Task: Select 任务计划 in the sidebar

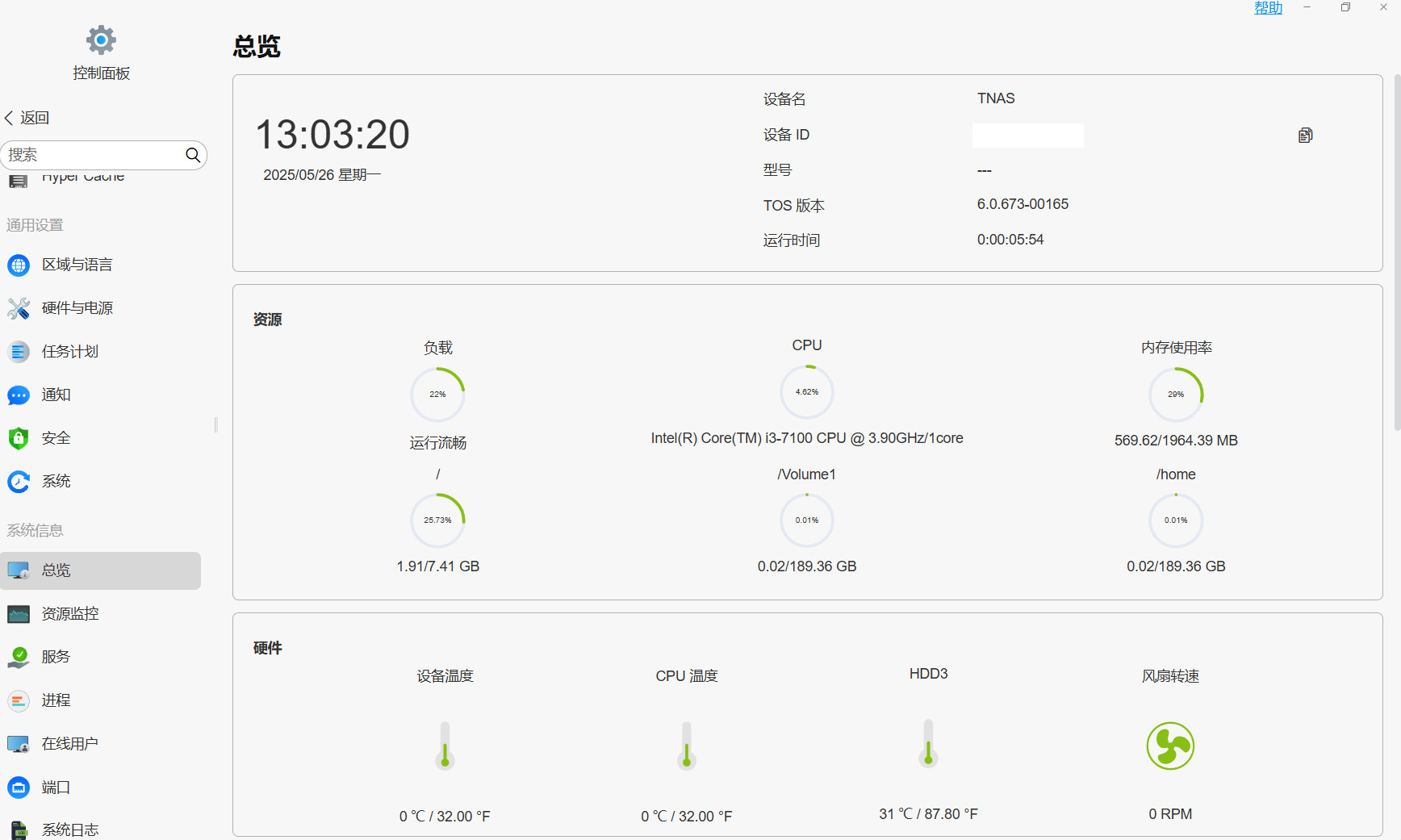Action: pos(70,352)
